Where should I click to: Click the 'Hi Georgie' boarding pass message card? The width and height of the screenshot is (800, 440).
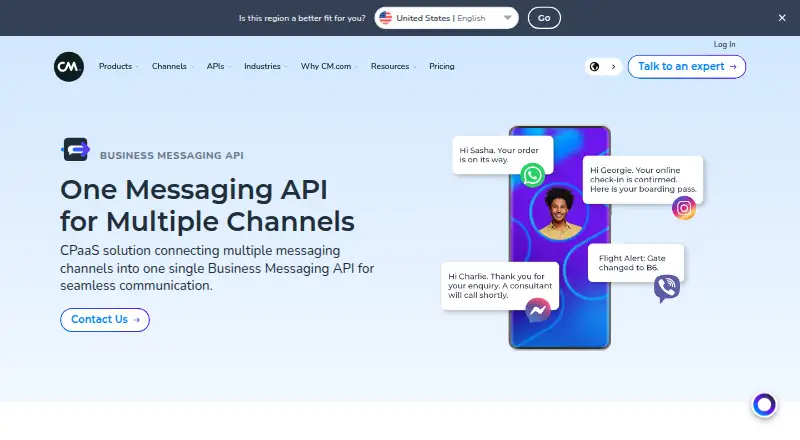tap(643, 180)
